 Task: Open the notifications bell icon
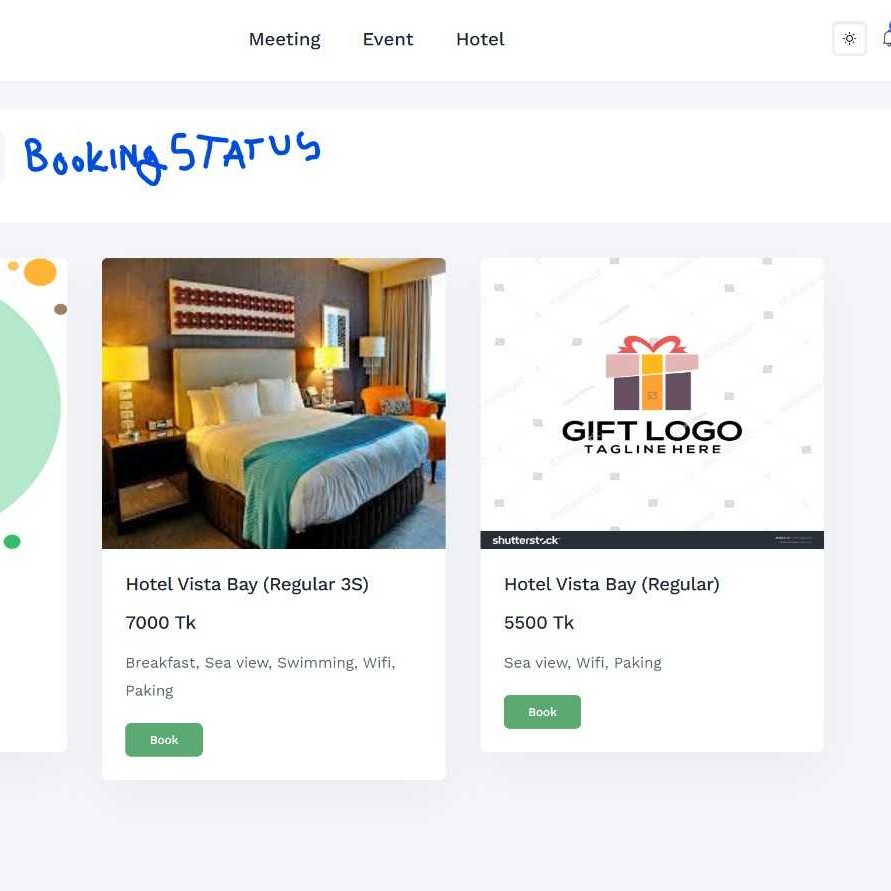click(x=886, y=38)
